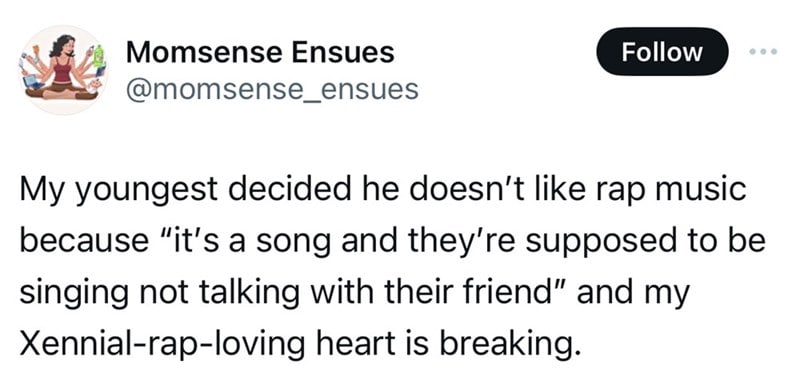Click the quoted phrase "it's a song"

[x=247, y=239]
